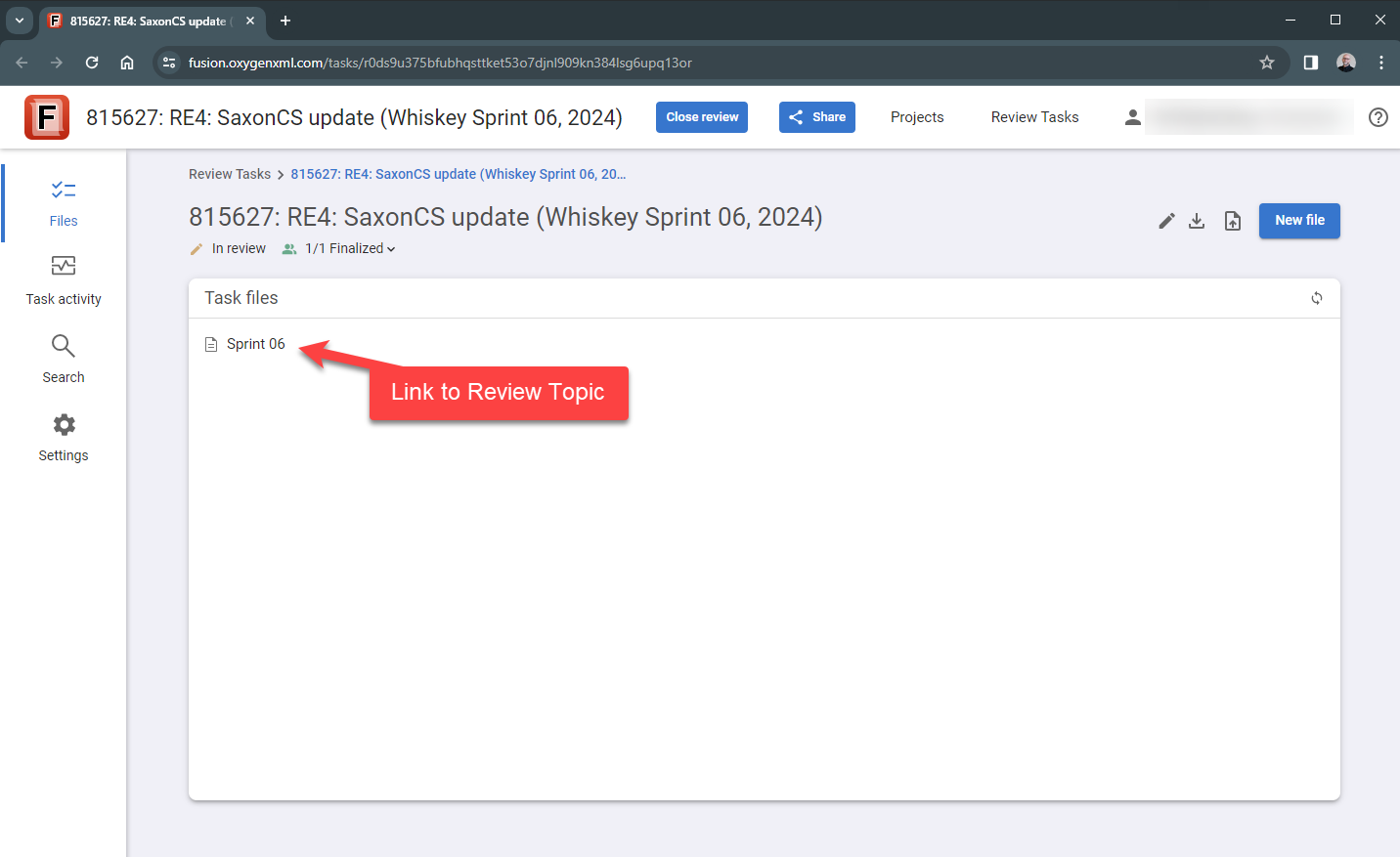
Task: Open the Search sidebar section
Action: [64, 360]
